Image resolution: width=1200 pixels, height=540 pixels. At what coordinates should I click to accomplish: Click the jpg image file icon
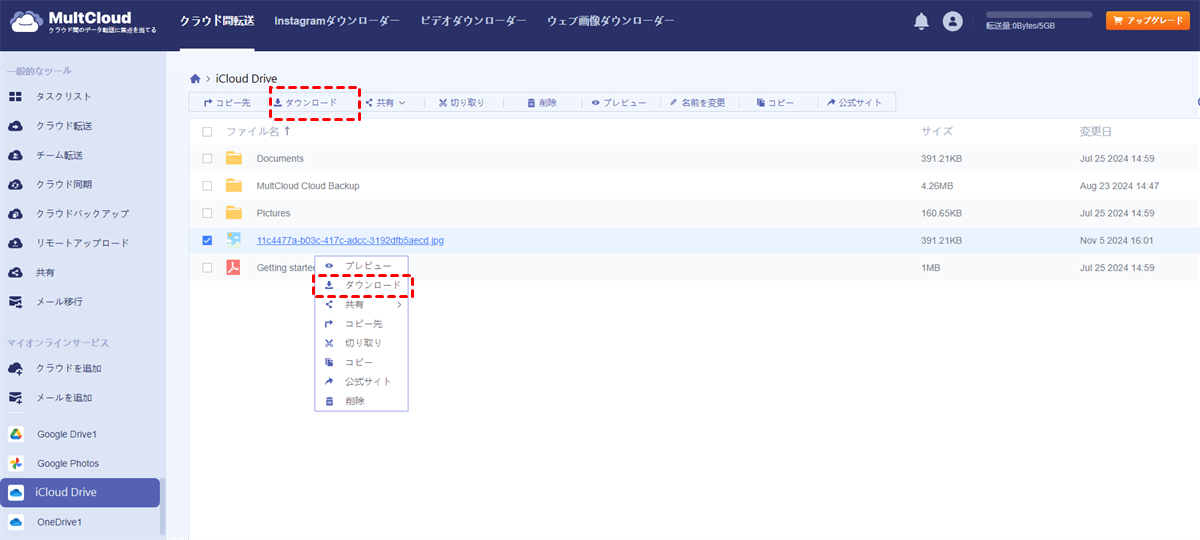point(234,240)
